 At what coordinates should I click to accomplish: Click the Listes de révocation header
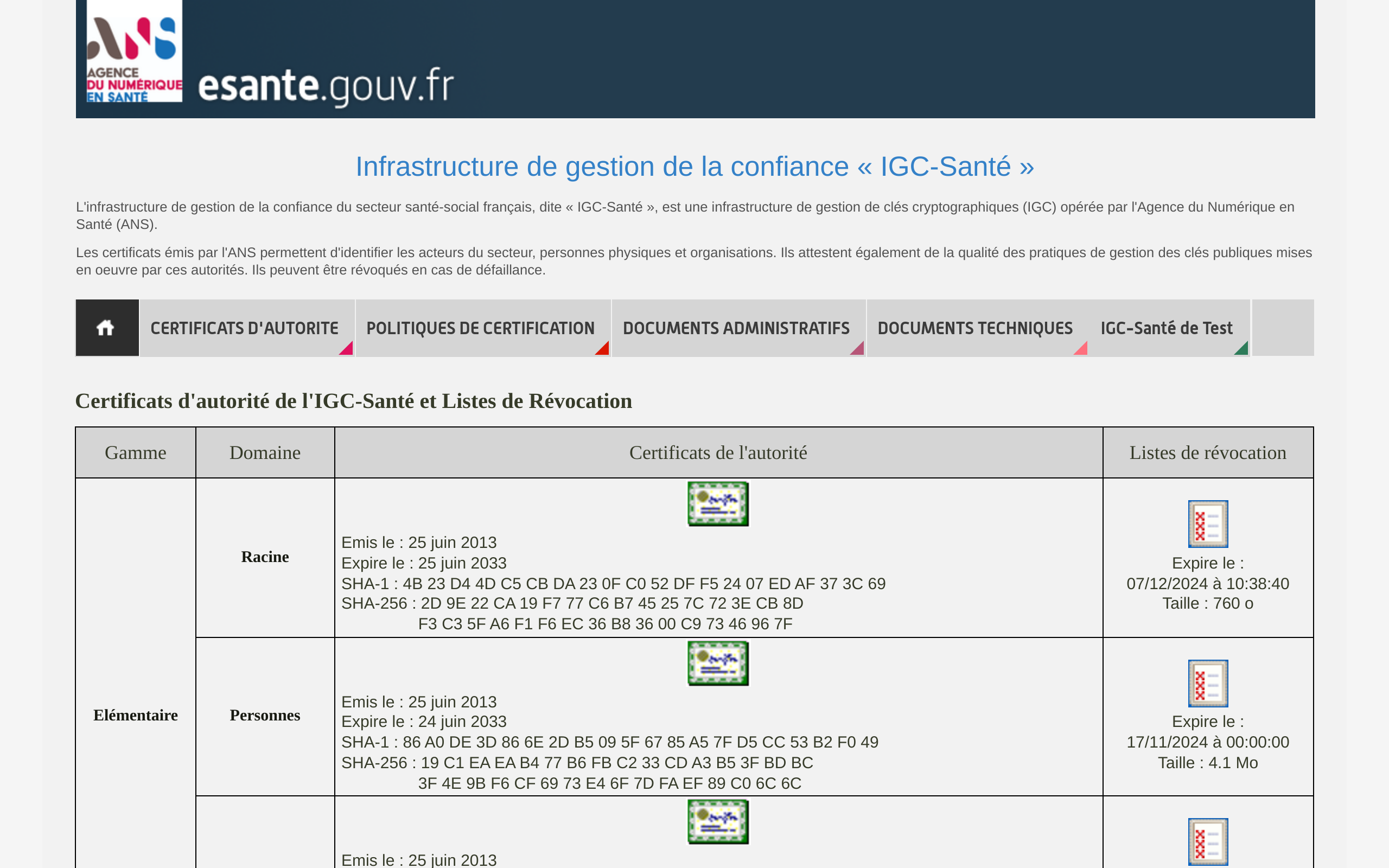coord(1208,452)
